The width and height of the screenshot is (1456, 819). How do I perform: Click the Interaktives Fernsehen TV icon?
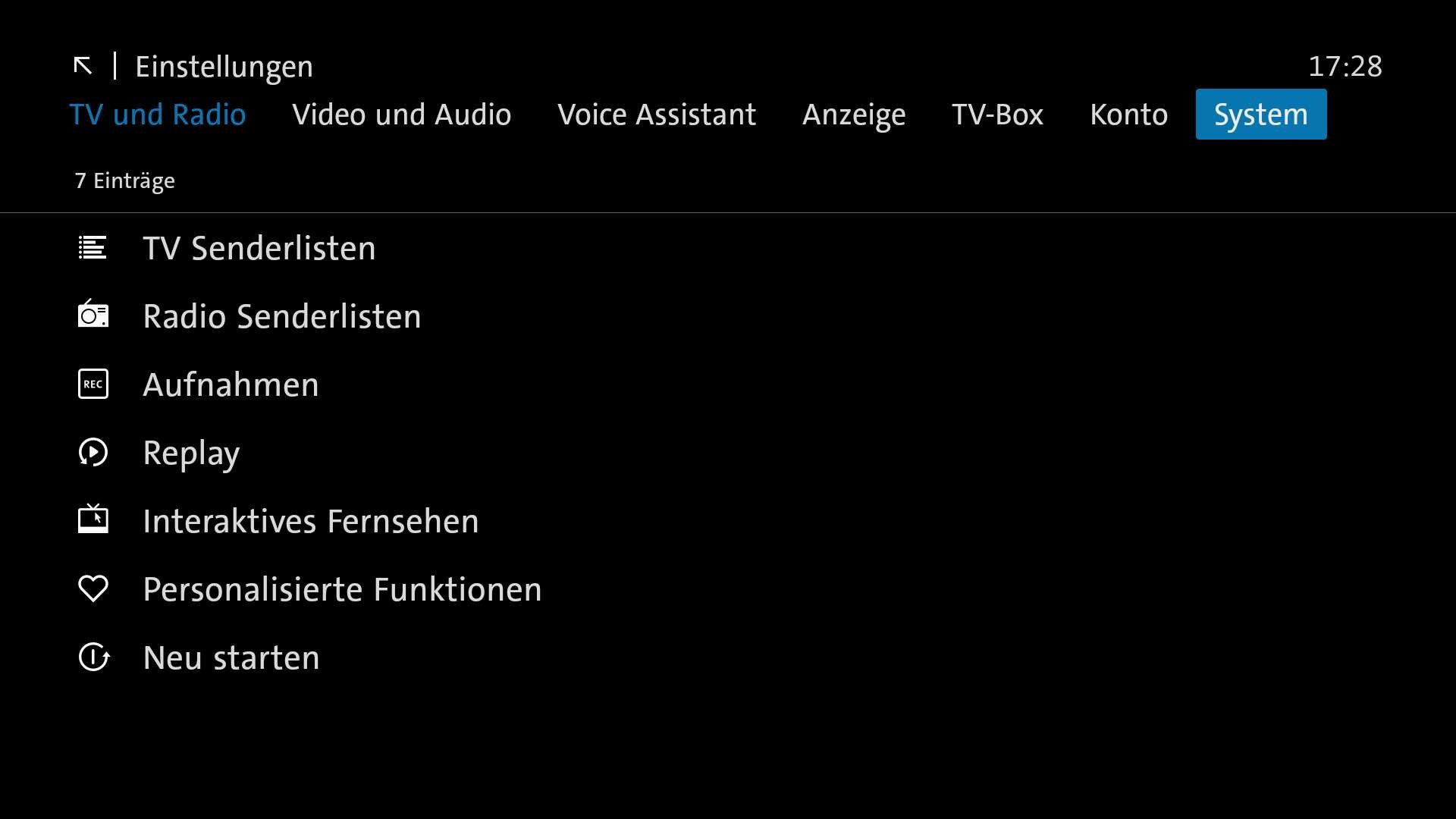click(x=93, y=519)
